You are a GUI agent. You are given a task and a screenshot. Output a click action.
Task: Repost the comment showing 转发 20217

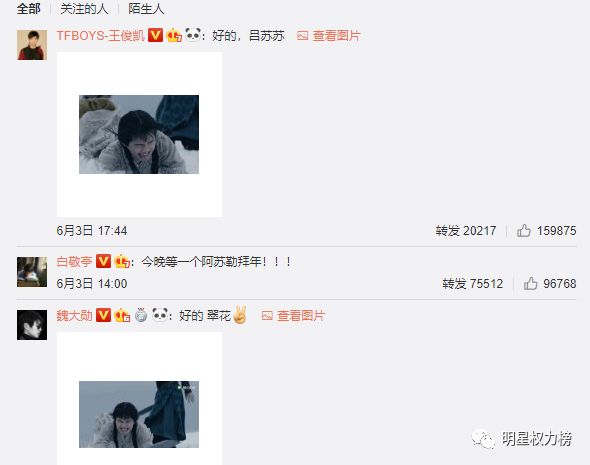(466, 231)
